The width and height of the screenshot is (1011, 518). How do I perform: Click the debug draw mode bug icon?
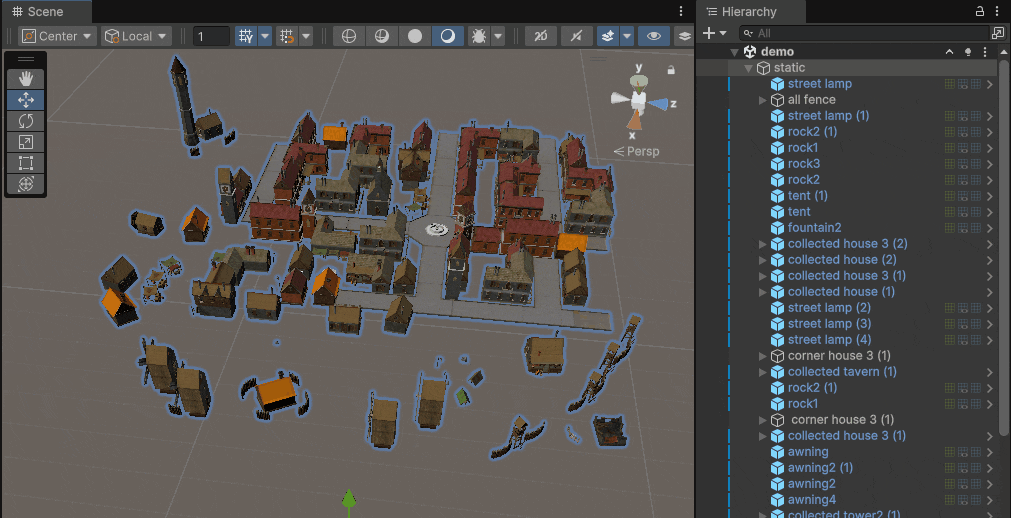coord(478,36)
